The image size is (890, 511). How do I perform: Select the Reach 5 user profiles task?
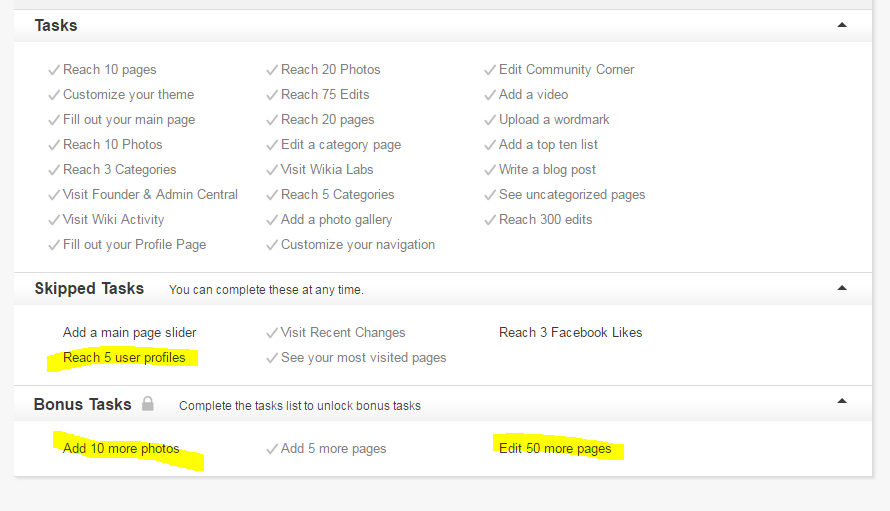[x=124, y=358]
